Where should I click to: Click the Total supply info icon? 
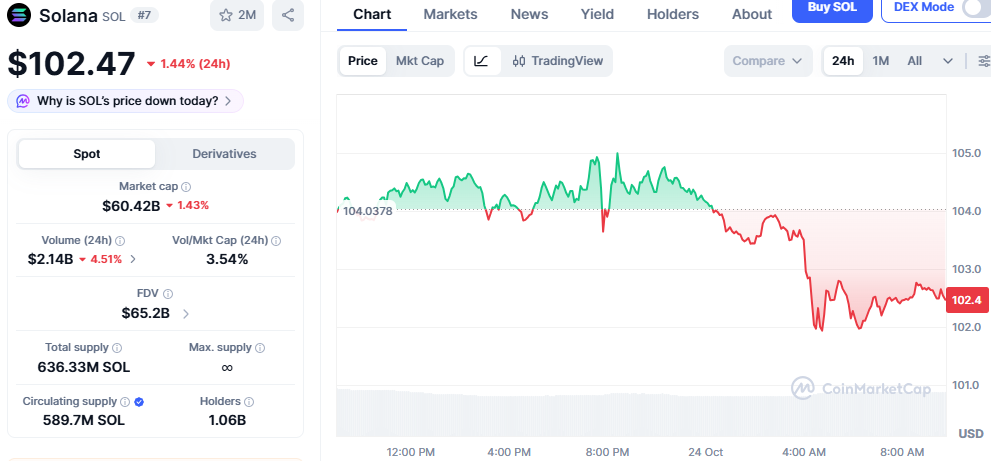tap(117, 348)
